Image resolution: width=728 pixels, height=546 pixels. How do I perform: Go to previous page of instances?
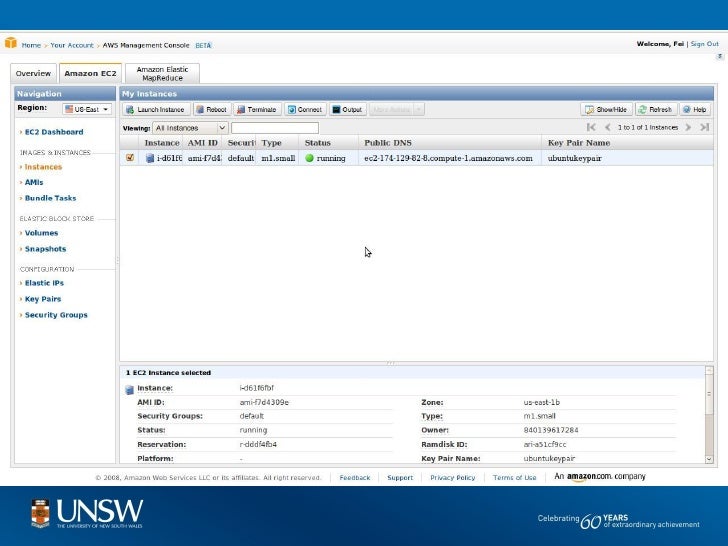tap(607, 127)
